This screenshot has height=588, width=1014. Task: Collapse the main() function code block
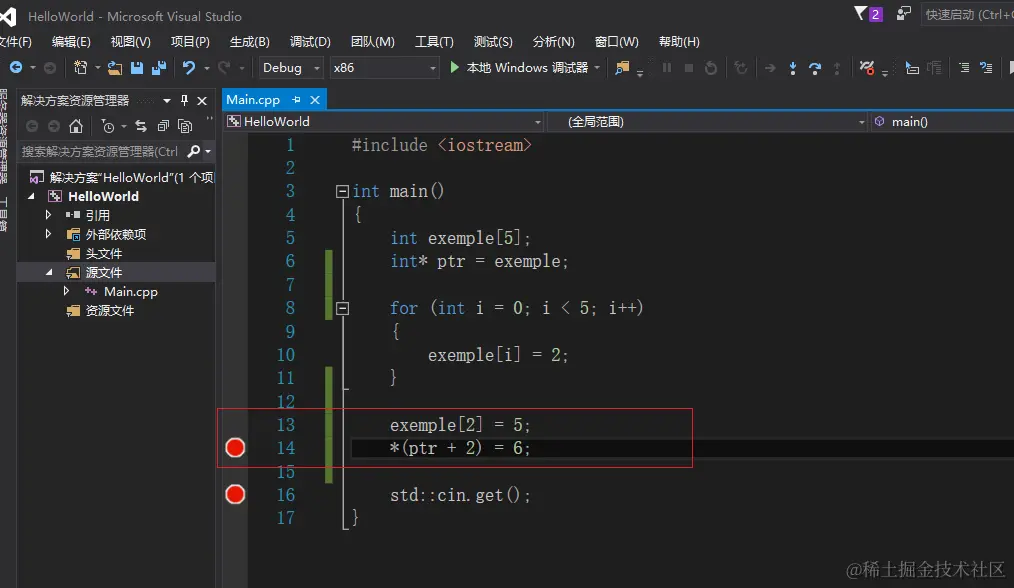343,191
